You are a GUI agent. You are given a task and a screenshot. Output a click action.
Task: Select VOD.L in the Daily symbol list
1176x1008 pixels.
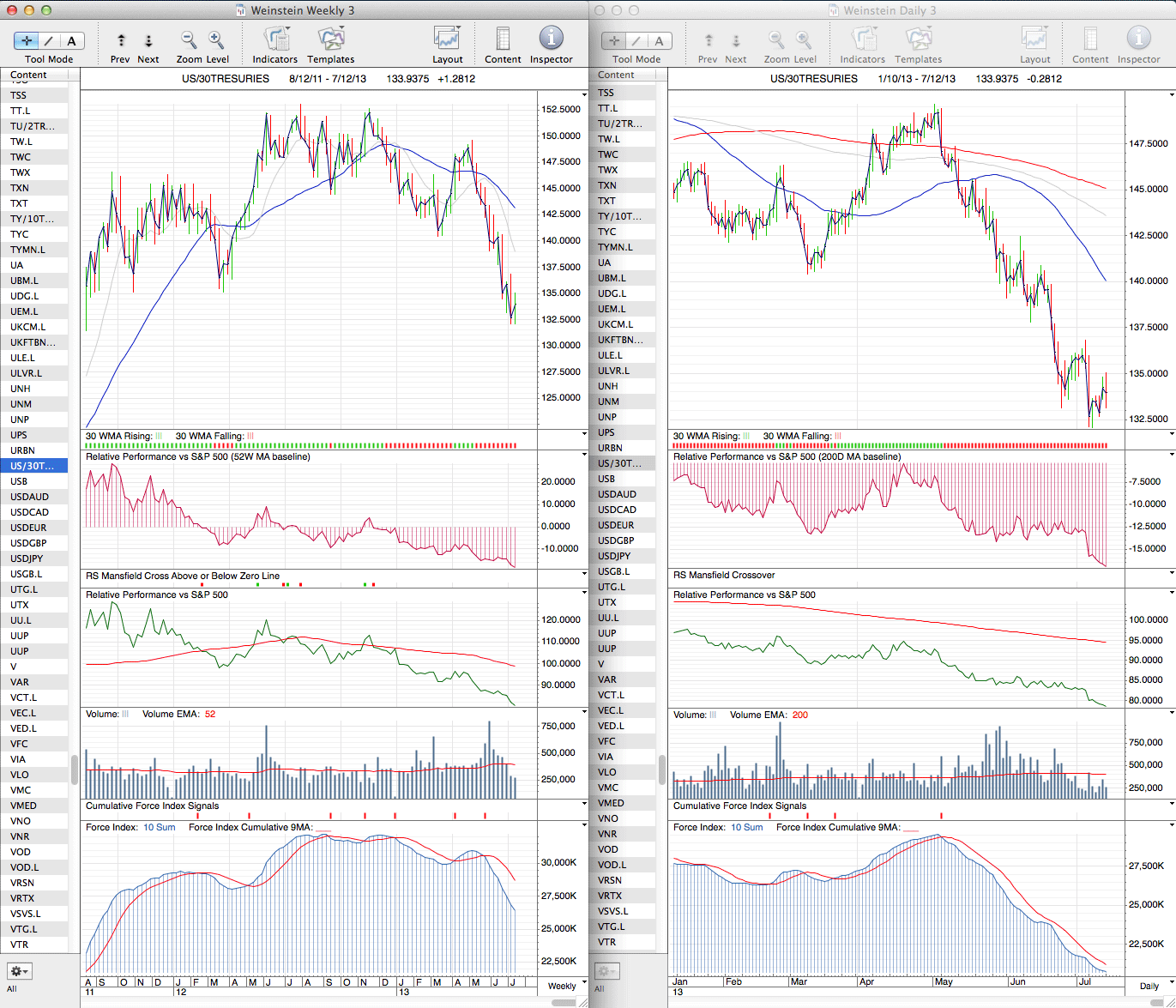pyautogui.click(x=612, y=865)
